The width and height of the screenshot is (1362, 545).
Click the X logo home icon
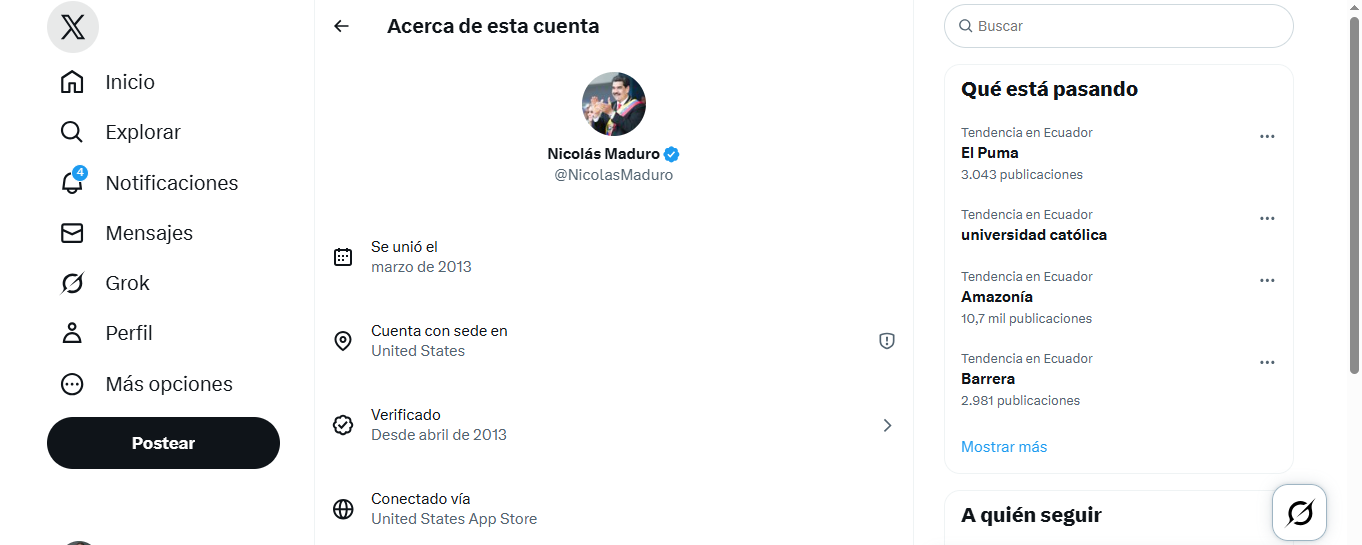(x=73, y=28)
